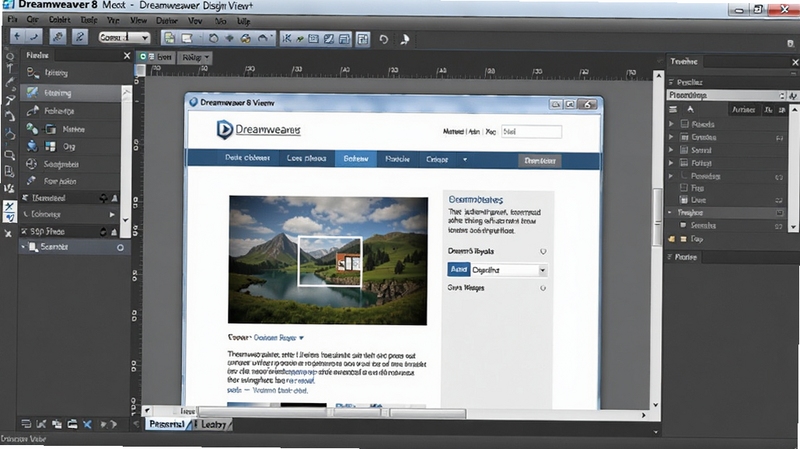Click the four-pane window icon in the Org row
The image size is (800, 449).
pyautogui.click(x=50, y=146)
